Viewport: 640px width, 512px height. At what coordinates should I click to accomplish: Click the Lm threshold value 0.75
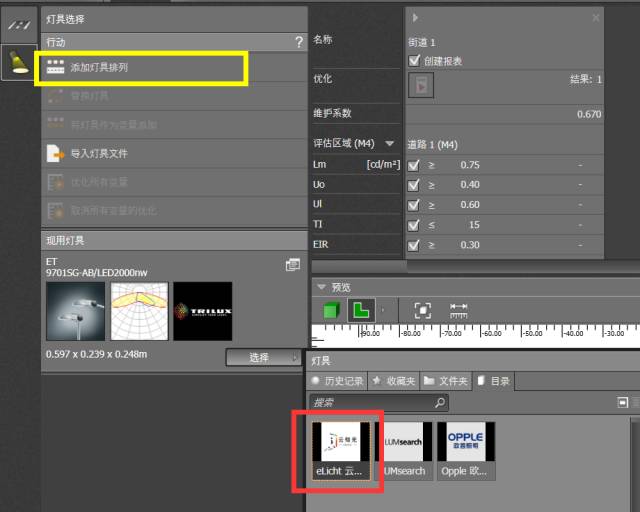[470, 165]
